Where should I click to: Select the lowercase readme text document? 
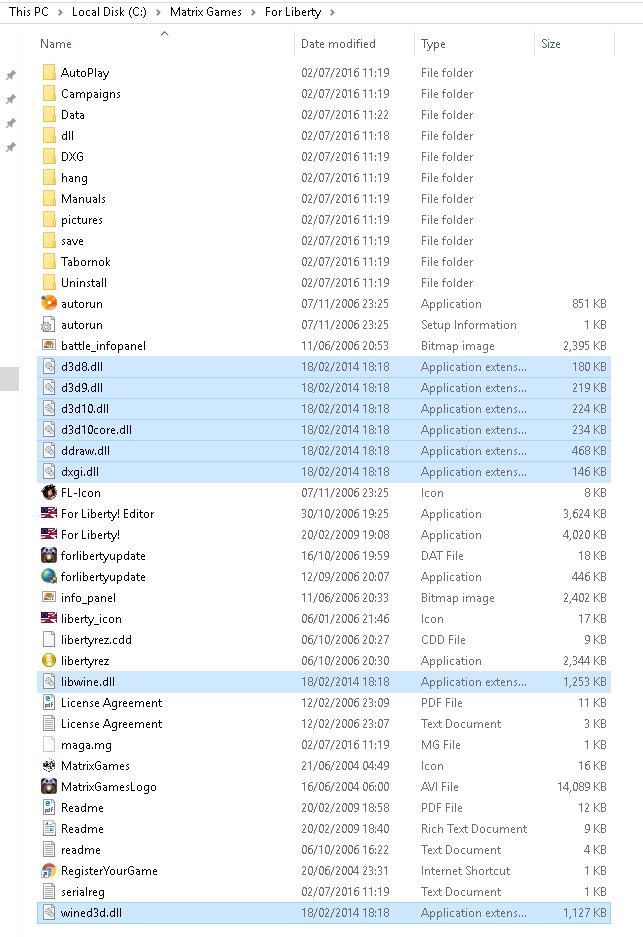click(x=81, y=849)
